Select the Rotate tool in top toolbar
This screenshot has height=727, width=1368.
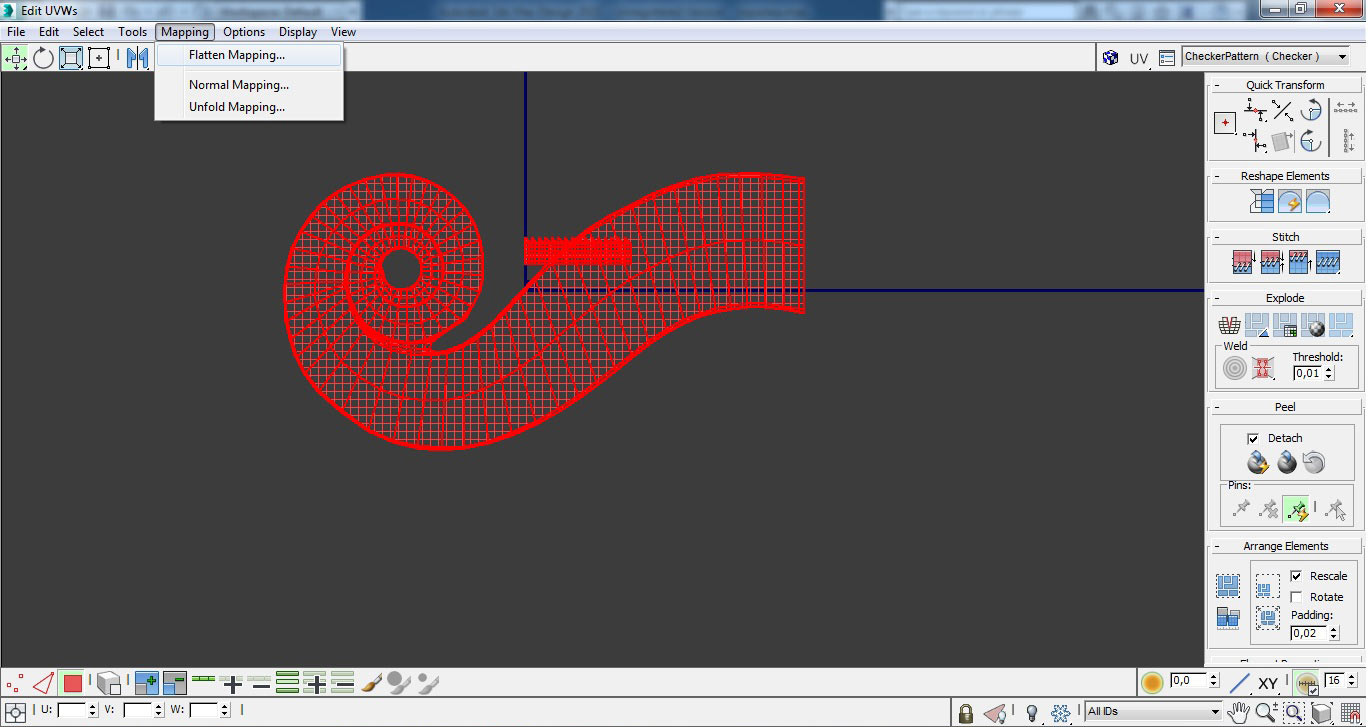click(x=43, y=58)
